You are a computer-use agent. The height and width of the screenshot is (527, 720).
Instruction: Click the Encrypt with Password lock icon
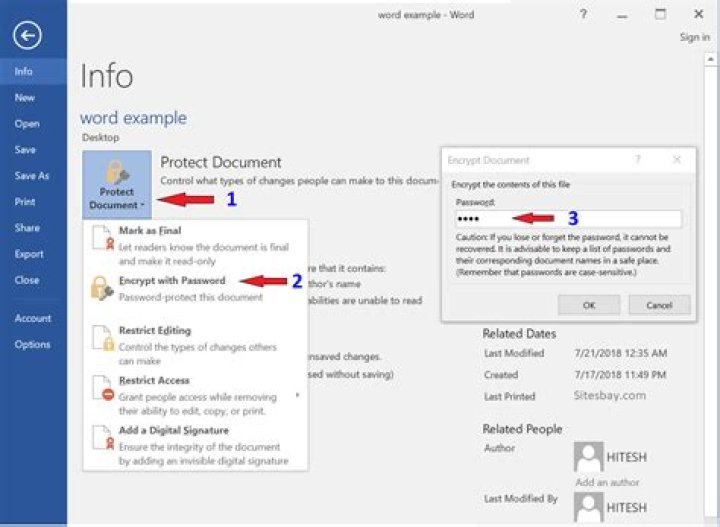[102, 288]
